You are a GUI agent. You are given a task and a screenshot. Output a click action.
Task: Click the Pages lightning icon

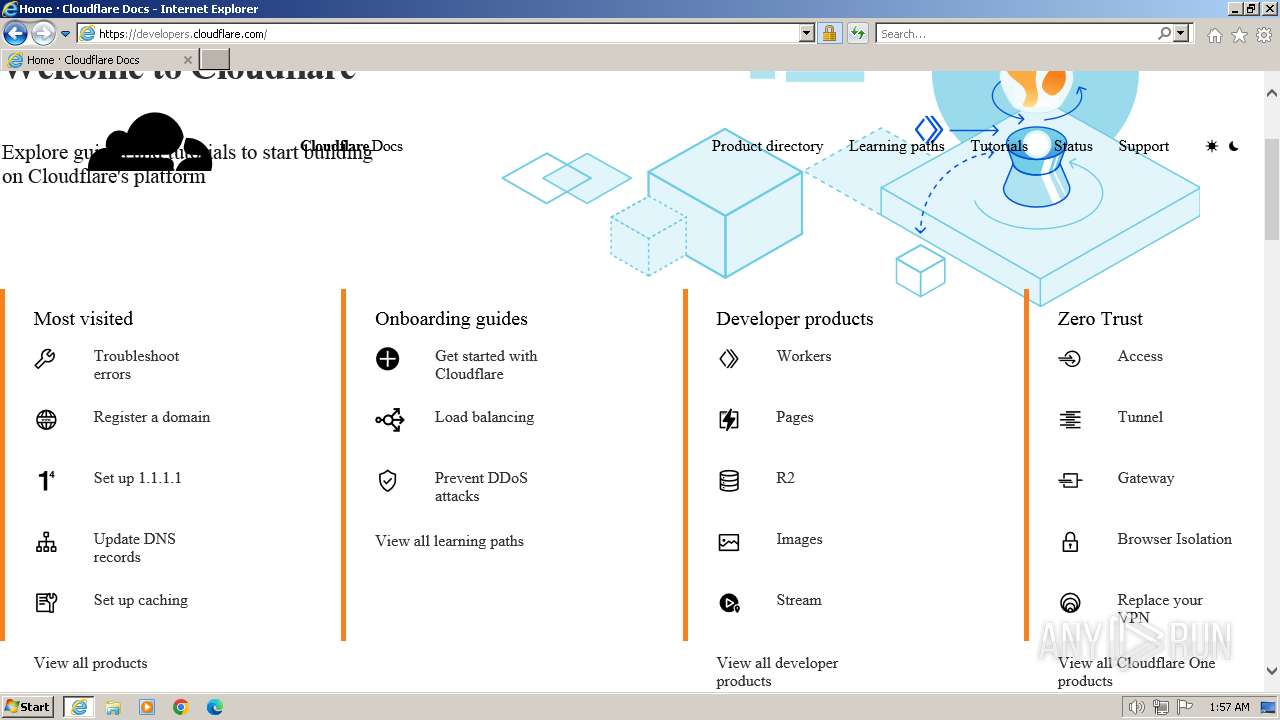click(729, 420)
